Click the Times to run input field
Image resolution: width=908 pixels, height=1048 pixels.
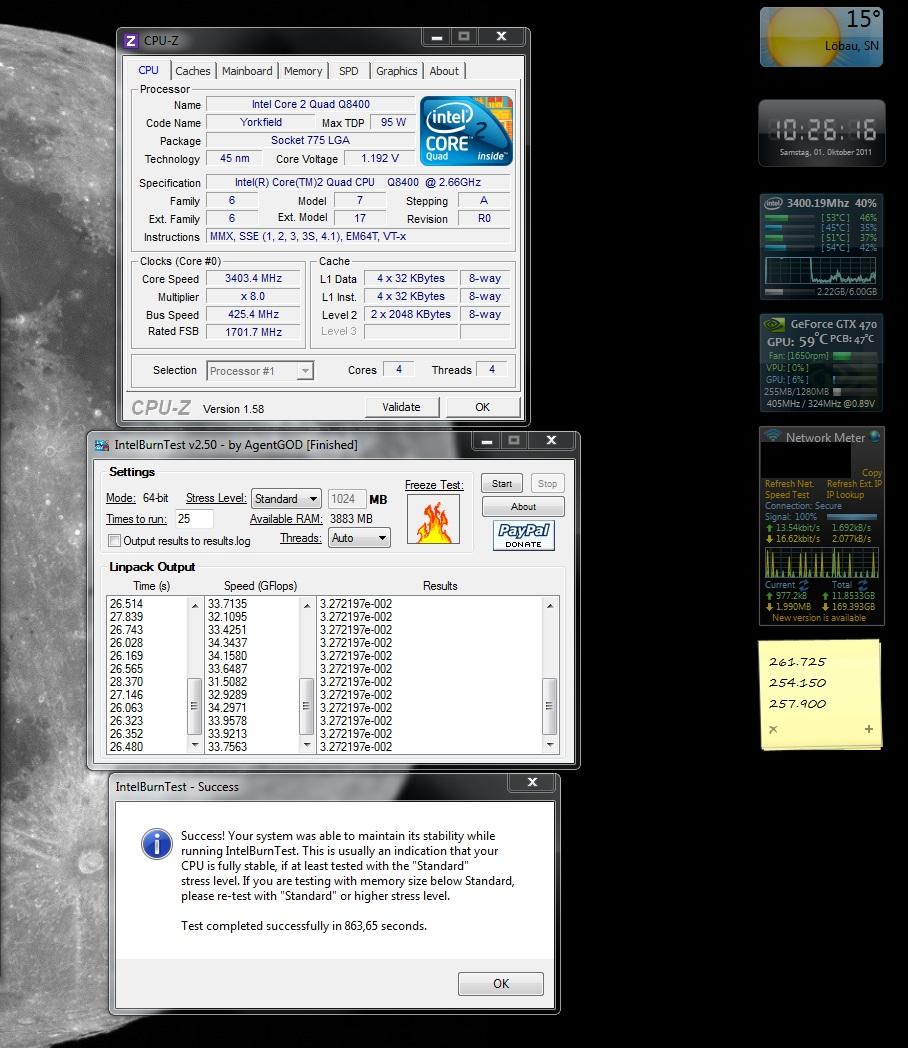(194, 519)
